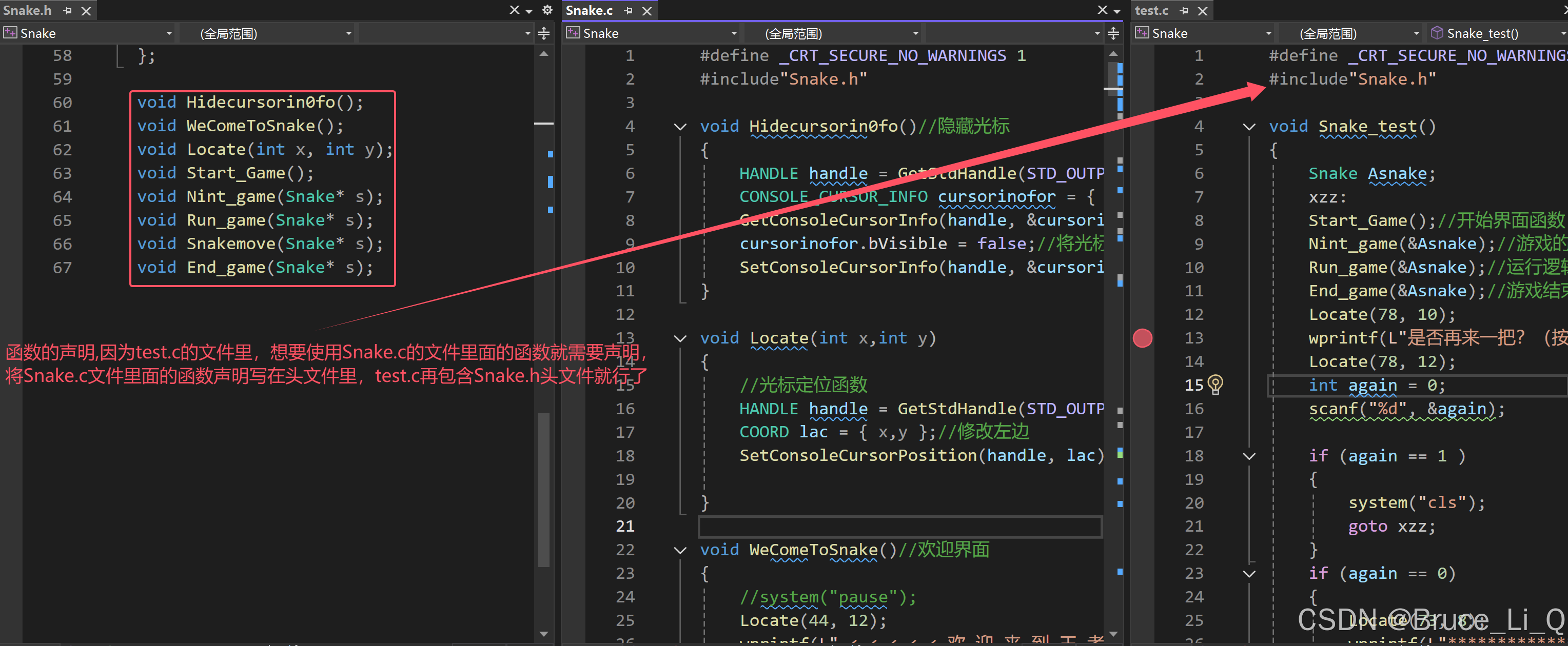Open the member dropdown in Snake.h pane

(x=447, y=33)
